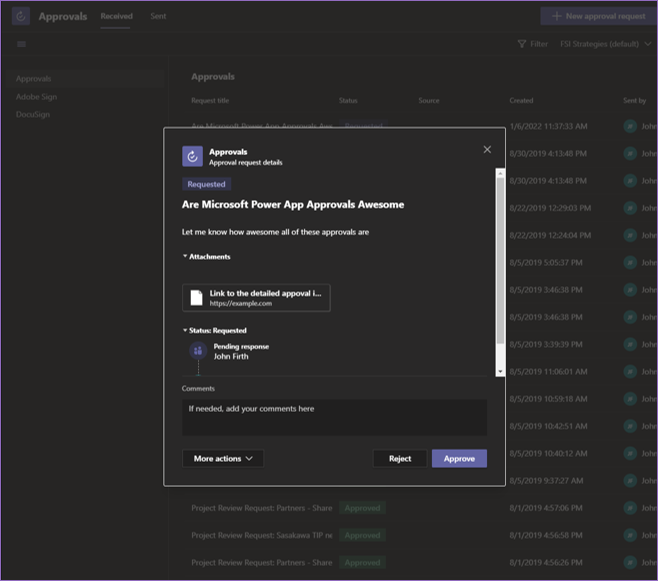
Task: Click the Source column header
Action: pyautogui.click(x=428, y=101)
